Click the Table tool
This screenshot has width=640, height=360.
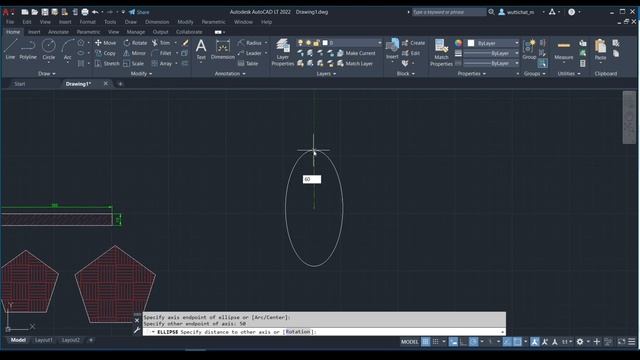(248, 64)
